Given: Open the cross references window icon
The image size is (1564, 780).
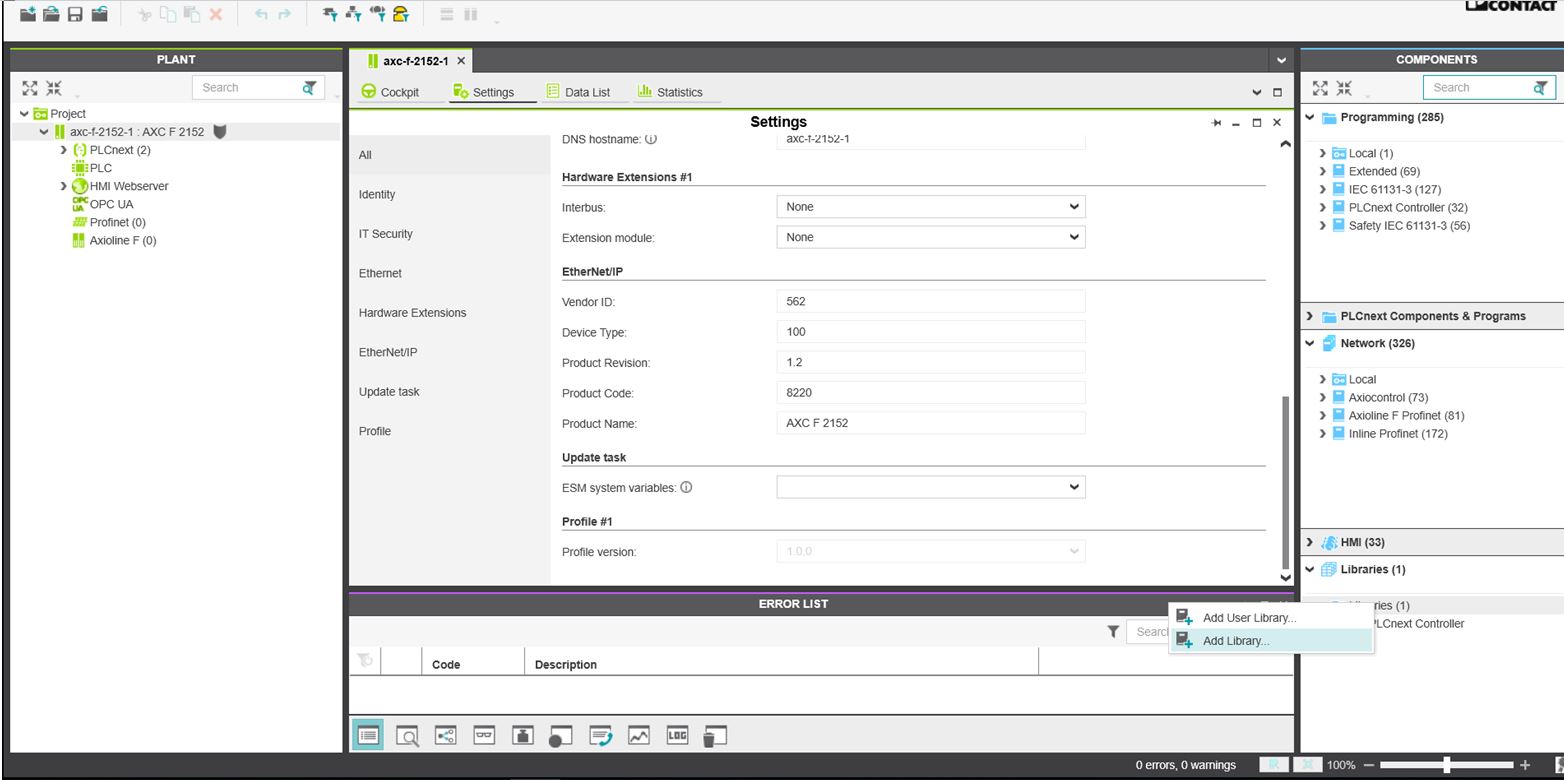Looking at the screenshot, I should click(x=445, y=736).
